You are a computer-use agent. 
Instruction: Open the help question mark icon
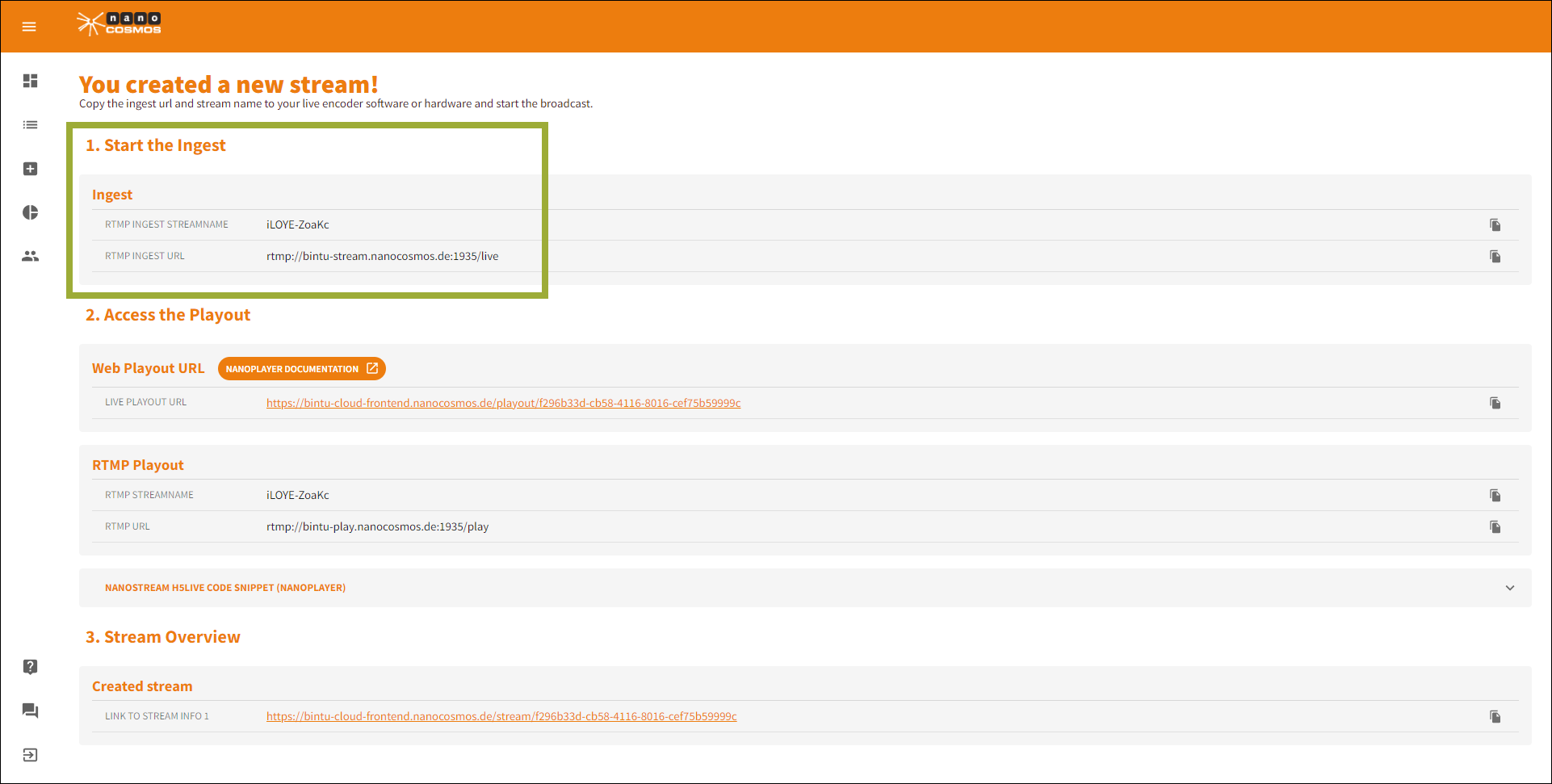click(x=31, y=667)
